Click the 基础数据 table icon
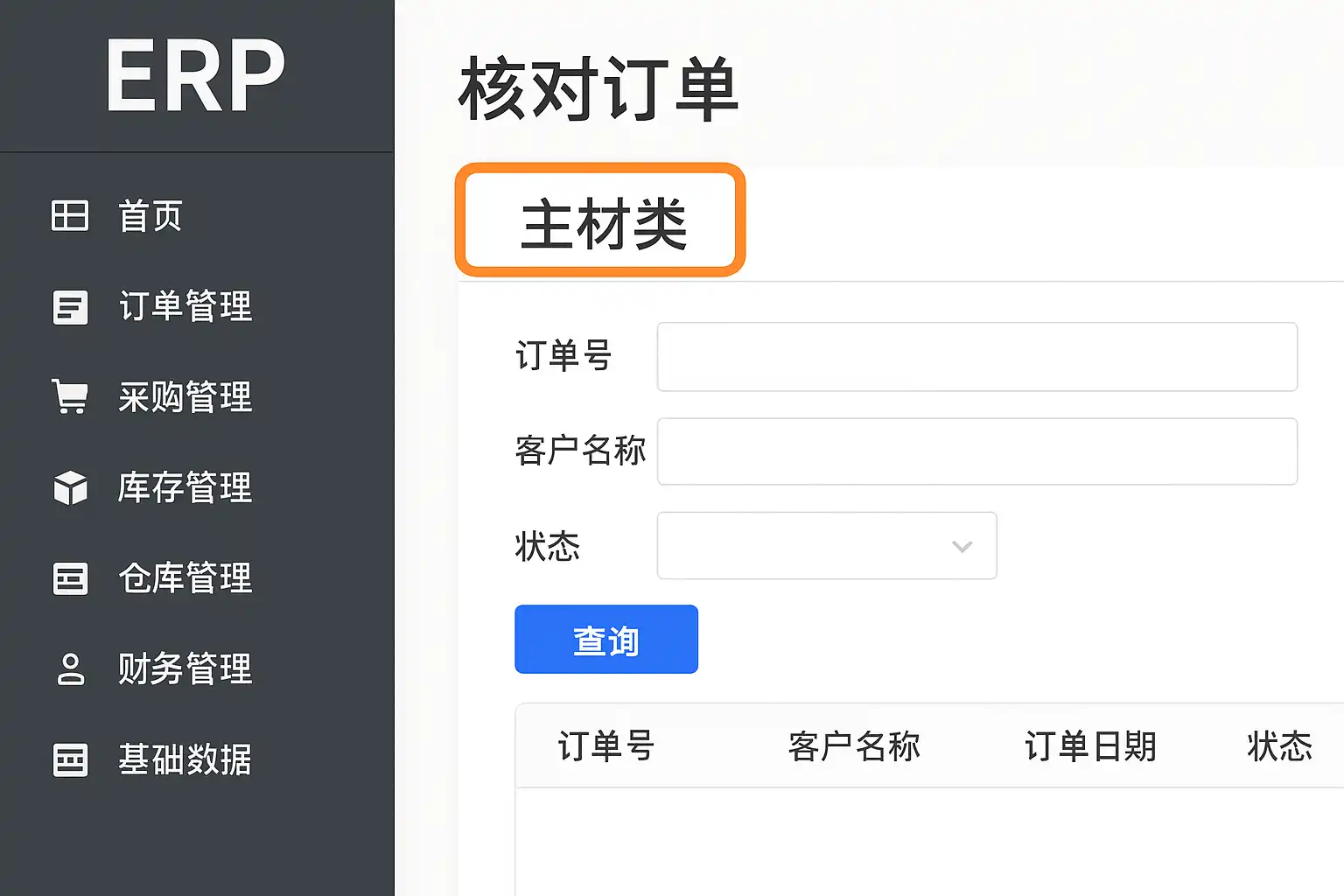Image resolution: width=1344 pixels, height=896 pixels. click(x=70, y=759)
